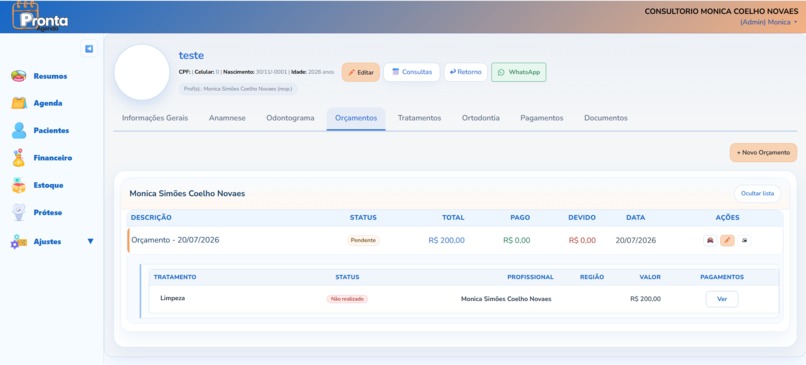Click the orange pencil edit icon in Orçamento row
The height and width of the screenshot is (365, 806).
[727, 240]
